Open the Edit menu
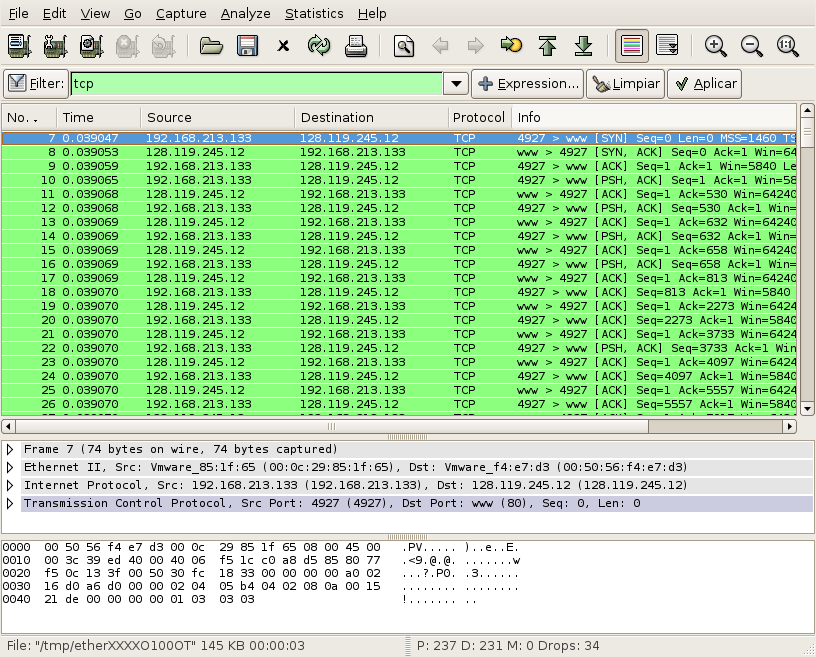Screen dimensions: 816x657 point(54,14)
